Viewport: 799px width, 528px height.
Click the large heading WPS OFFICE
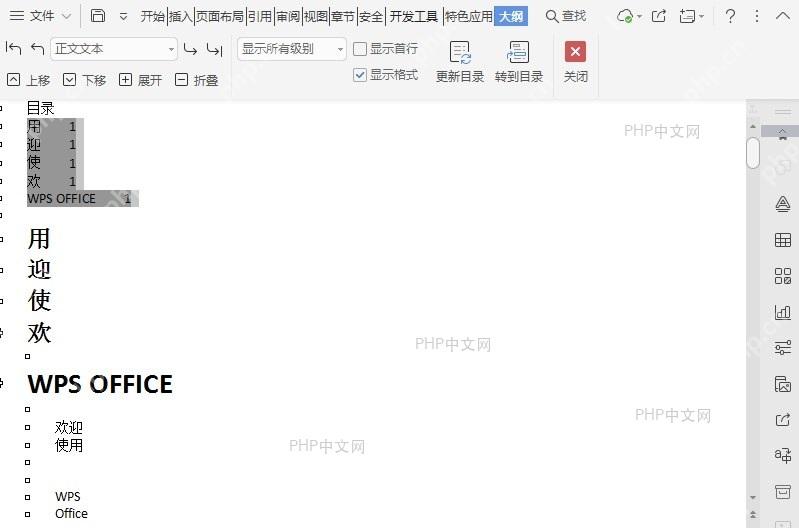100,384
